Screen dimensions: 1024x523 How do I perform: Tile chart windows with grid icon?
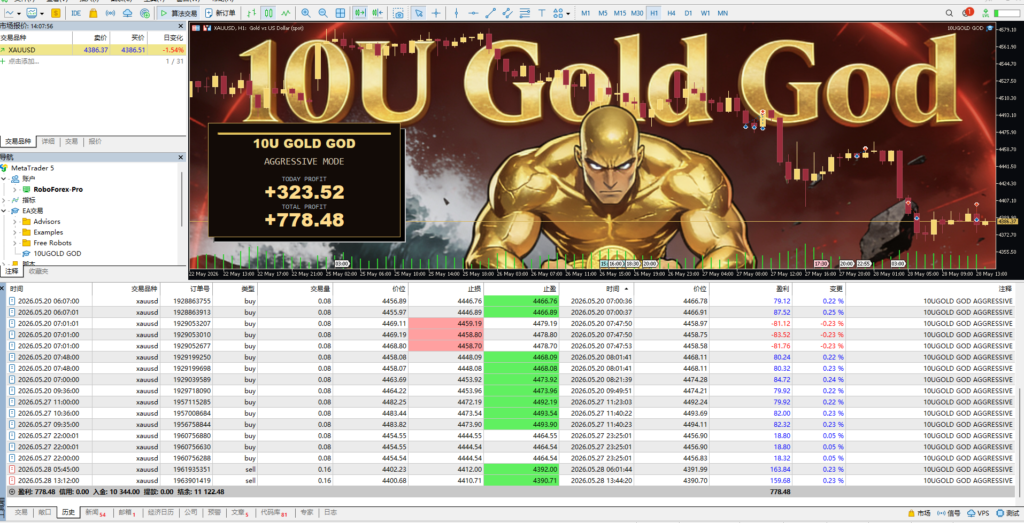(340, 13)
